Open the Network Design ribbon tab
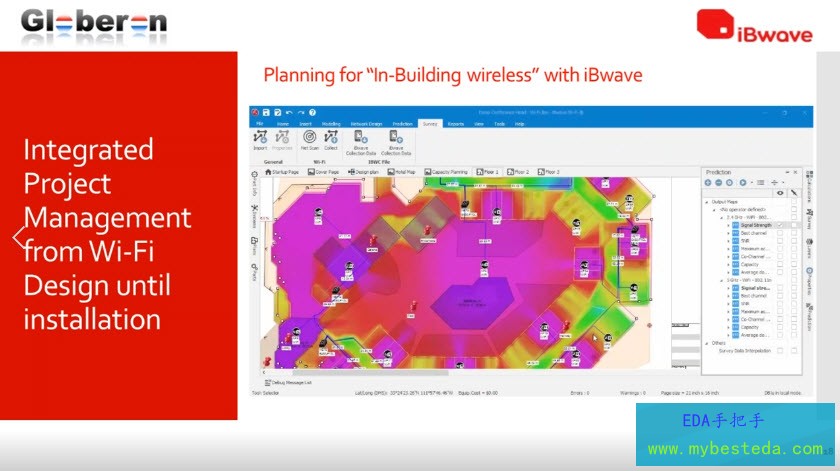840x471 pixels. click(x=366, y=123)
